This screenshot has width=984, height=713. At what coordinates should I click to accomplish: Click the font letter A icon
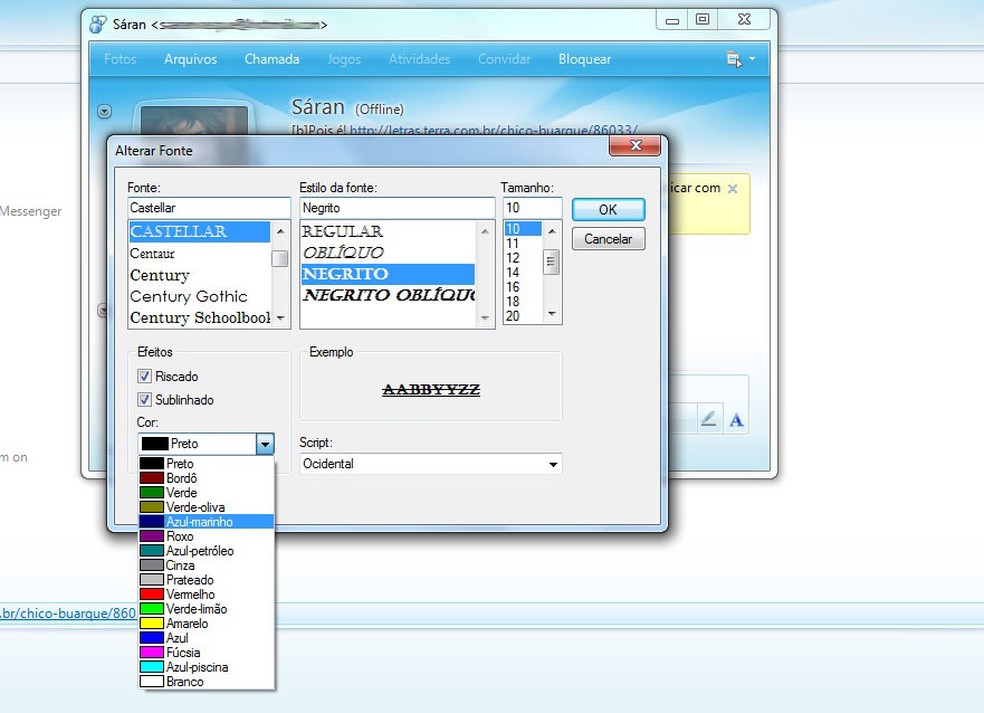(x=736, y=420)
